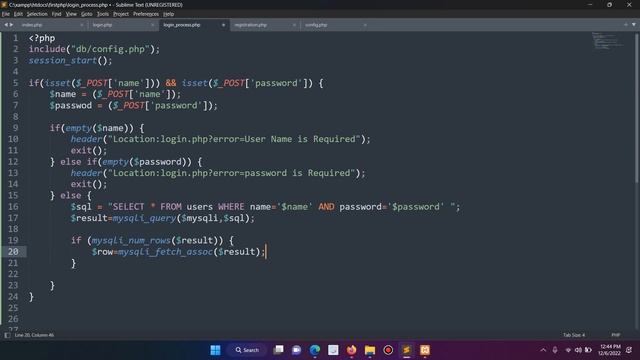Open the taskbar Search box
Image resolution: width=640 pixels, height=360 pixels.
click(x=247, y=350)
